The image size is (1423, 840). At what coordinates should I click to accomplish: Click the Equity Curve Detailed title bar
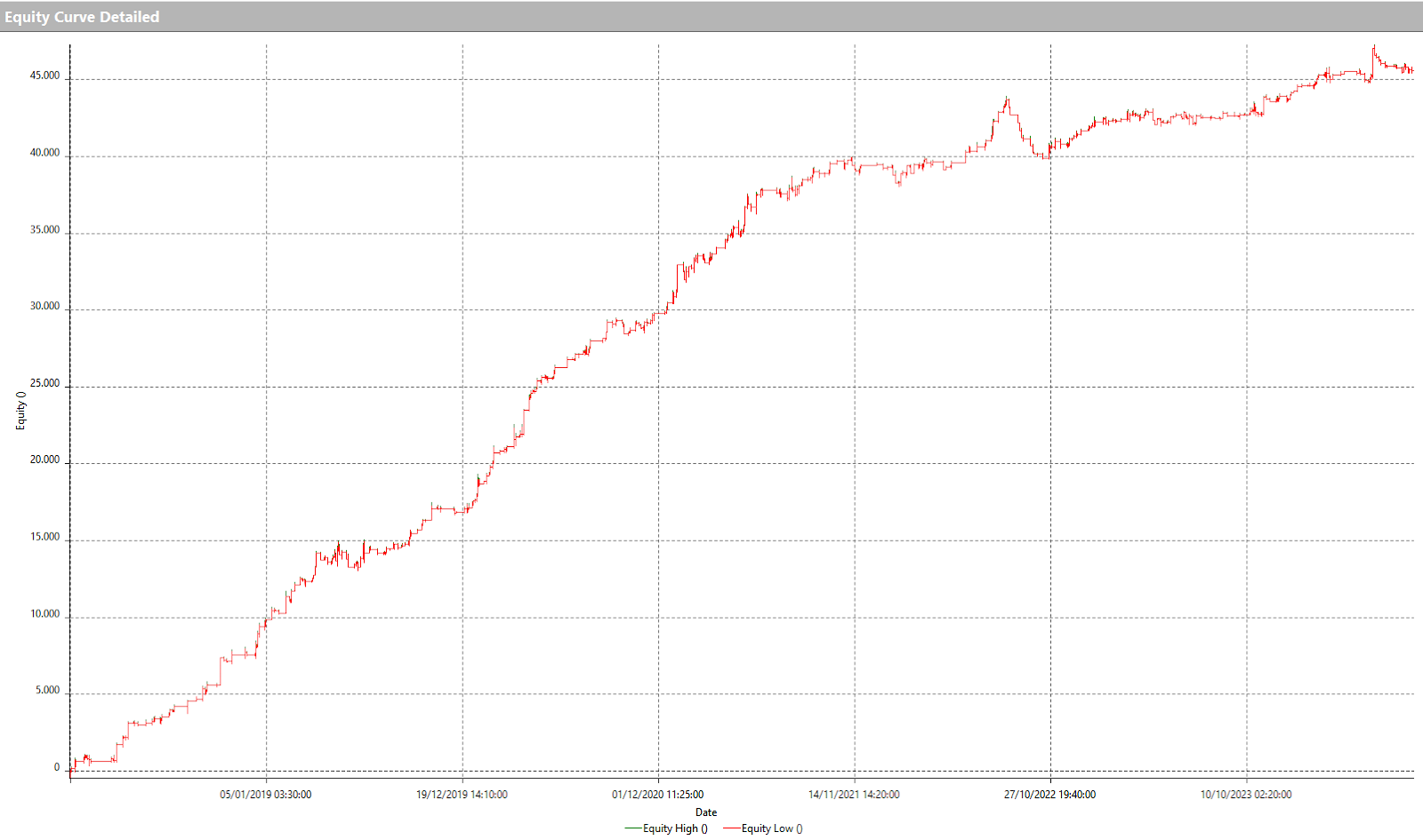711,17
